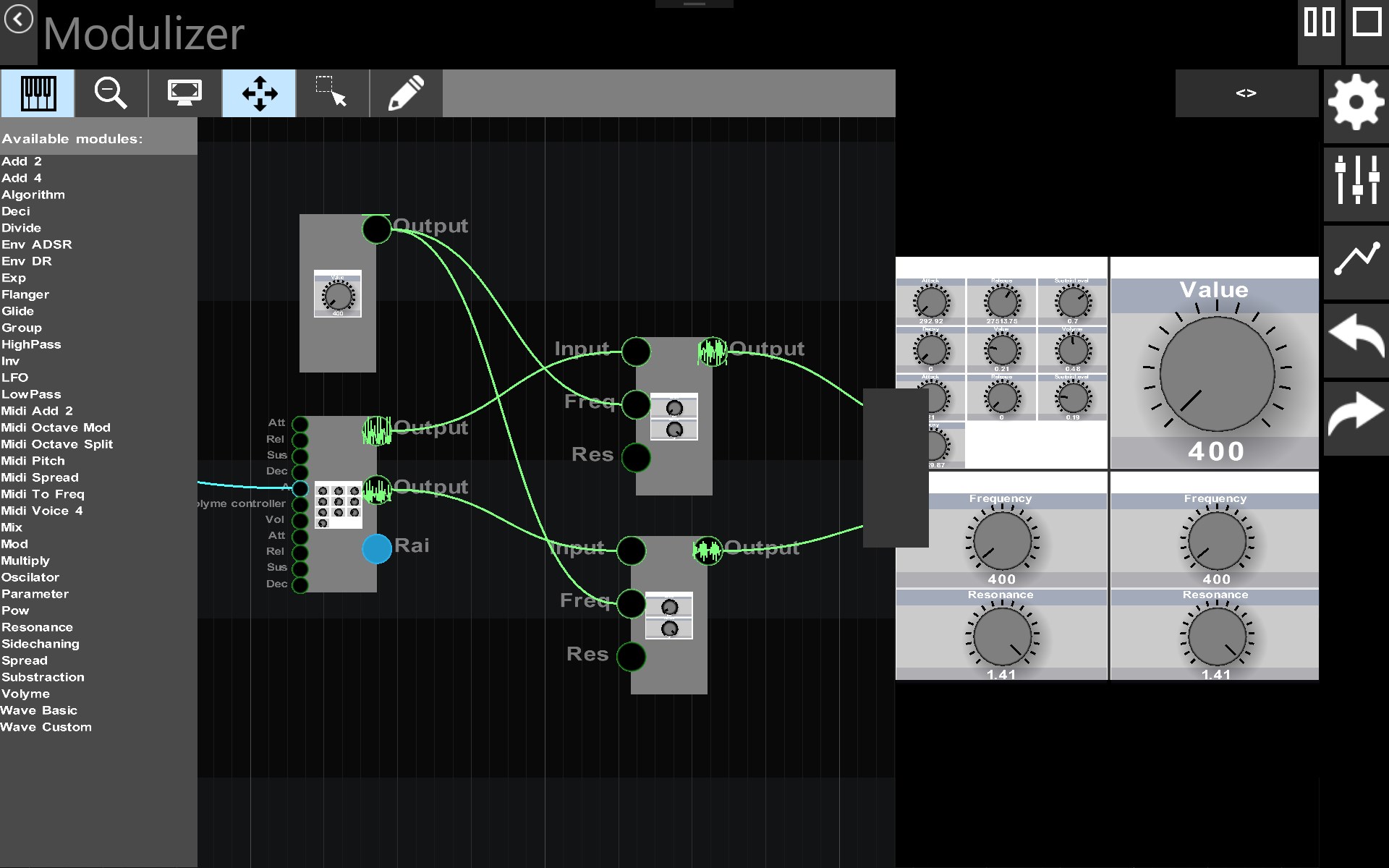Click the <> panel expander
The image size is (1389, 868).
click(x=1246, y=93)
